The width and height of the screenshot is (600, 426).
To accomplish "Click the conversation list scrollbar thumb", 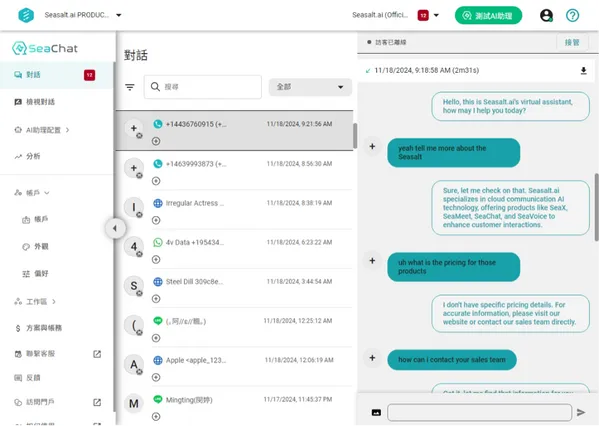I will click(x=355, y=136).
